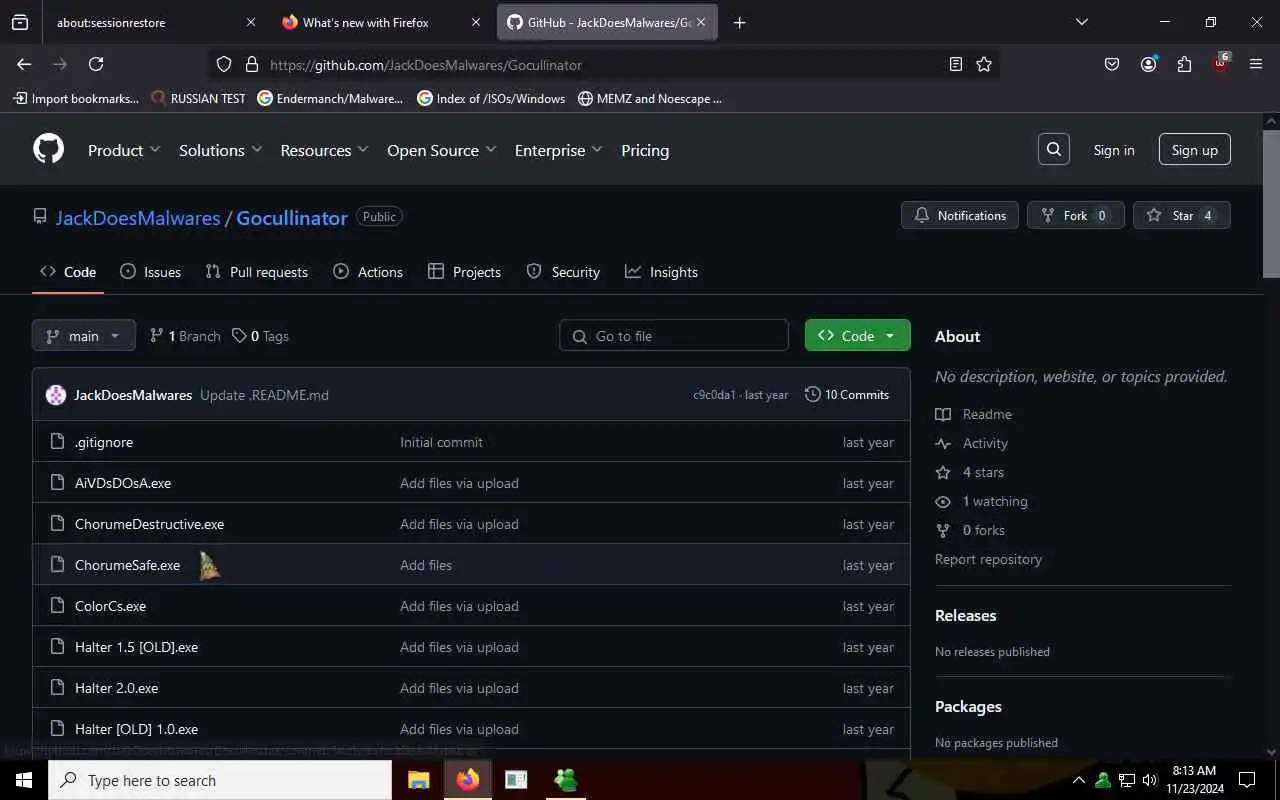Click Report repository link
Viewport: 1280px width, 800px height.
tap(988, 559)
